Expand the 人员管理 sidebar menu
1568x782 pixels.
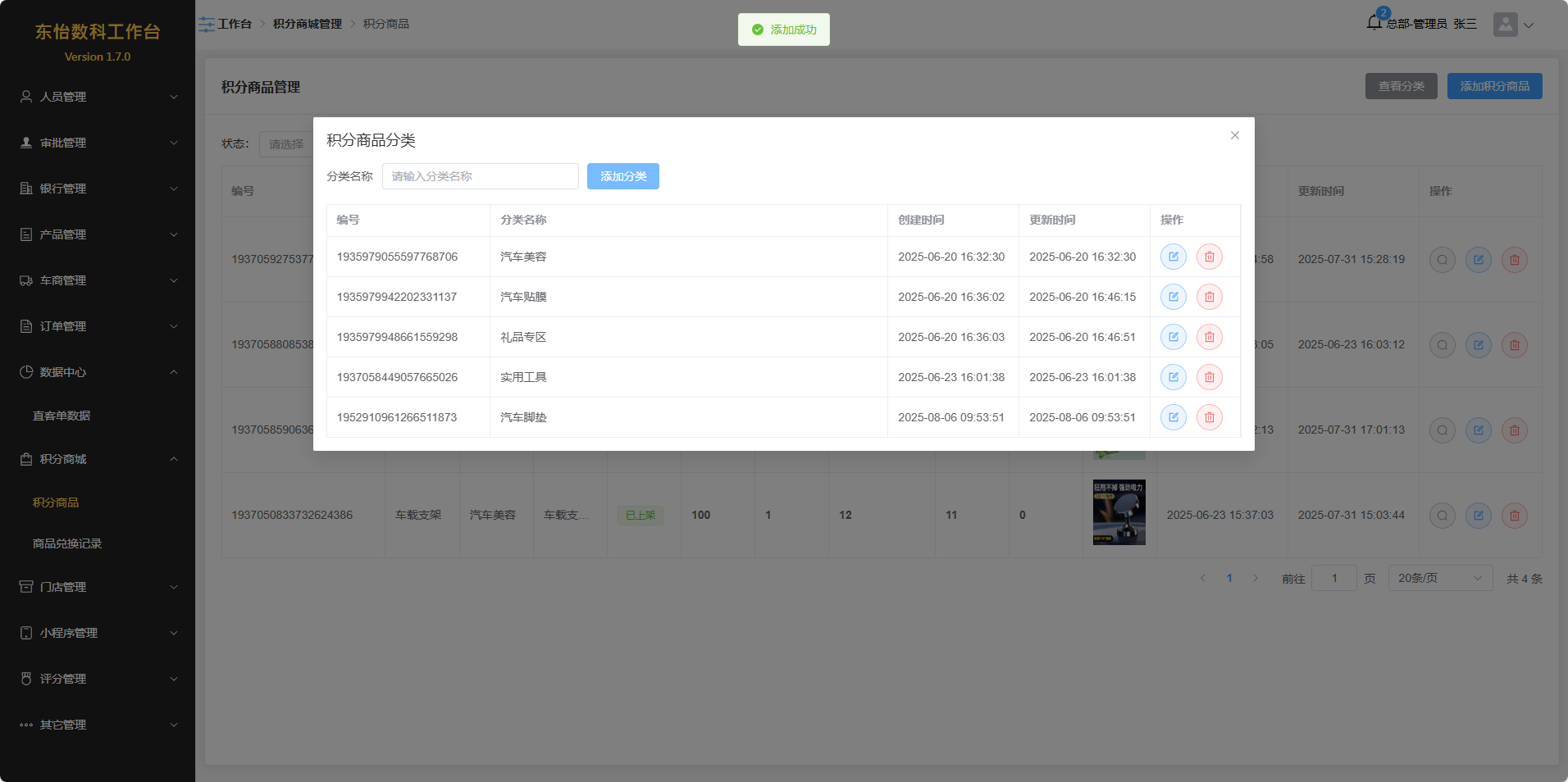[x=98, y=97]
